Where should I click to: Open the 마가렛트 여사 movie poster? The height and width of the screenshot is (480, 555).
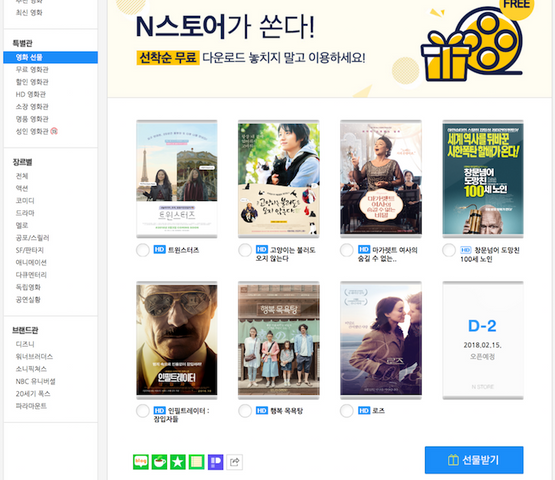[x=381, y=179]
